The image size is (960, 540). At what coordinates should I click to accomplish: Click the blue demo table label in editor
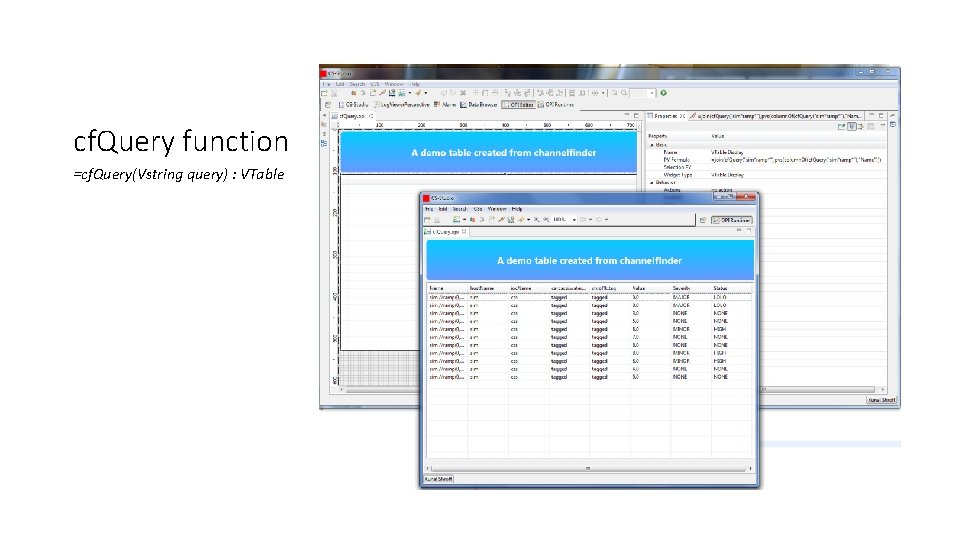point(489,152)
